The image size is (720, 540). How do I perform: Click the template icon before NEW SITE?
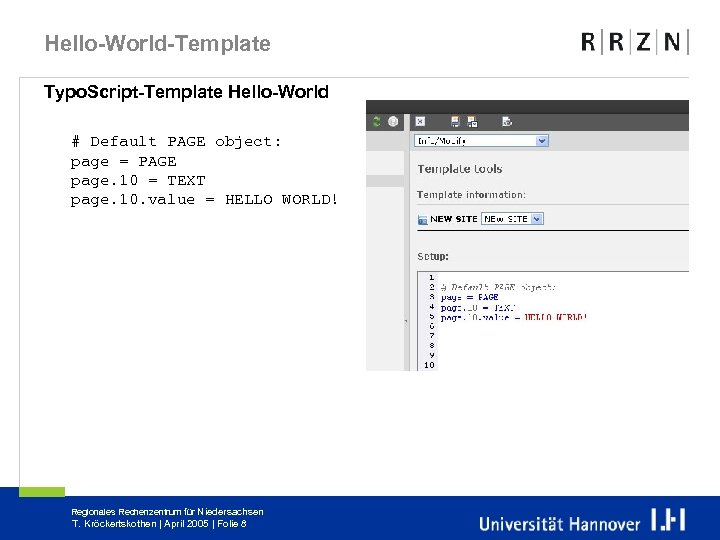click(422, 220)
